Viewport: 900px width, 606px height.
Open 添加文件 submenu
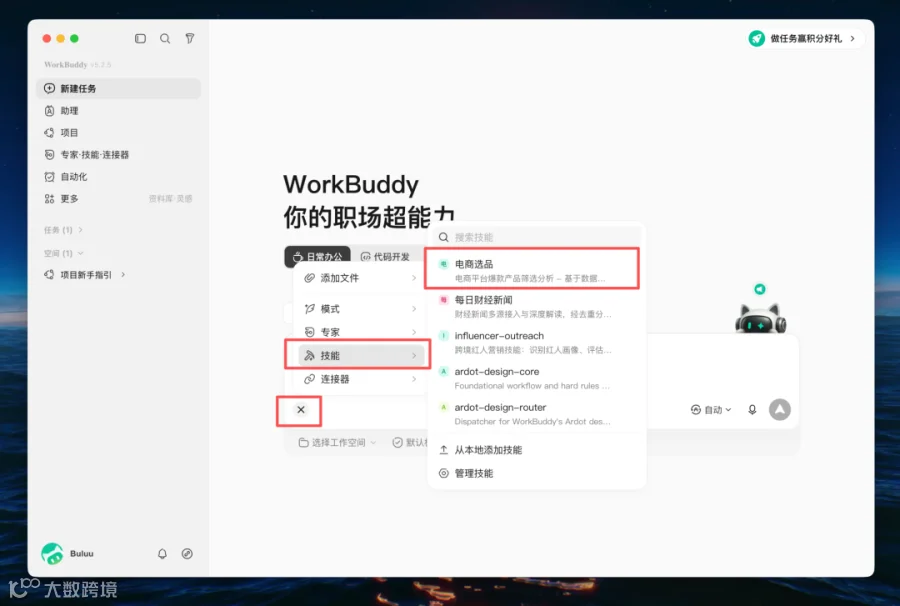tap(360, 278)
